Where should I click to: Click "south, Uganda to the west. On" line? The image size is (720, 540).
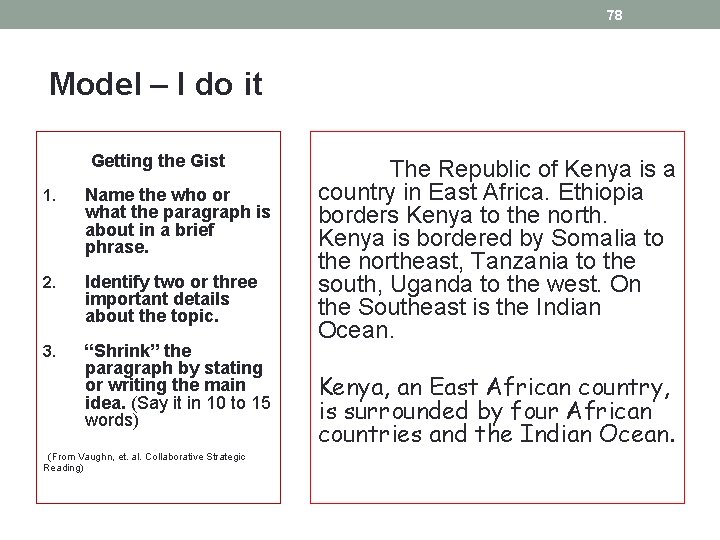479,284
